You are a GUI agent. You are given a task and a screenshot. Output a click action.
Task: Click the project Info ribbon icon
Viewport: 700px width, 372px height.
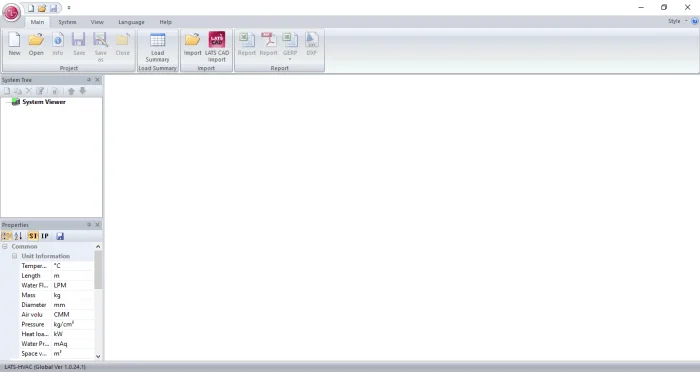pos(58,44)
